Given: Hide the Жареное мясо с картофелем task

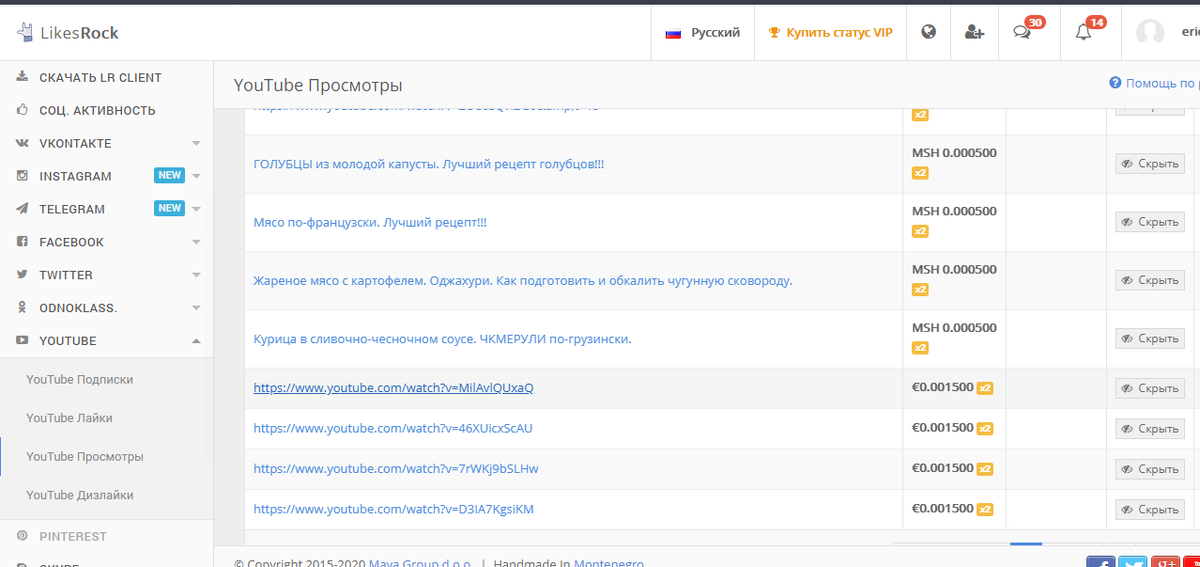Looking at the screenshot, I should [x=1150, y=280].
